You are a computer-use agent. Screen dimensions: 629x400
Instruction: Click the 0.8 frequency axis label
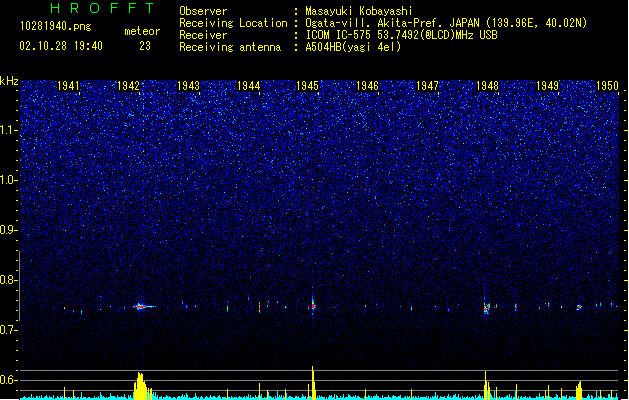[x=8, y=280]
